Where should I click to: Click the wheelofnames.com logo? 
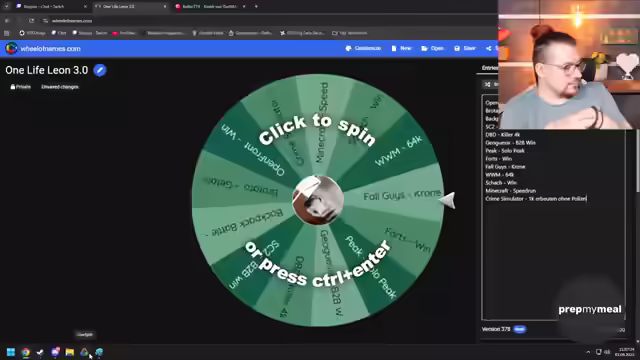(x=11, y=48)
